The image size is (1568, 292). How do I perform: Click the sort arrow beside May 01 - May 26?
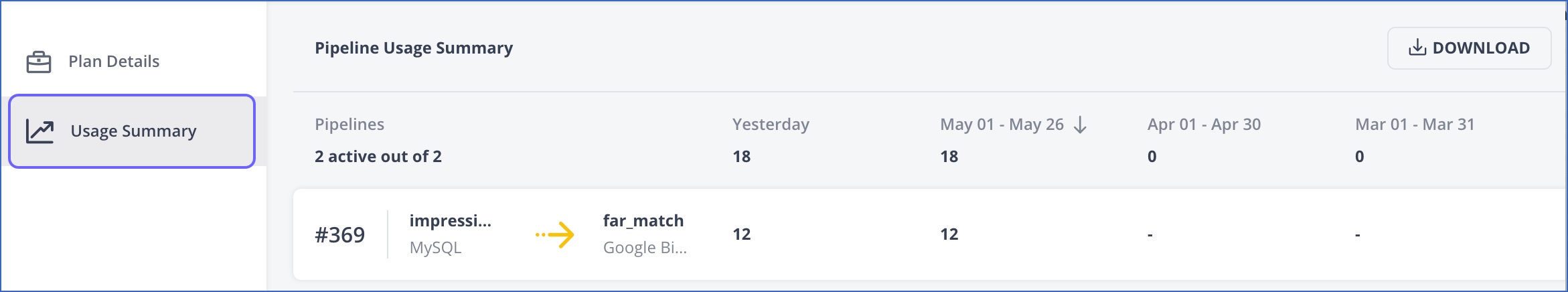(x=1080, y=125)
